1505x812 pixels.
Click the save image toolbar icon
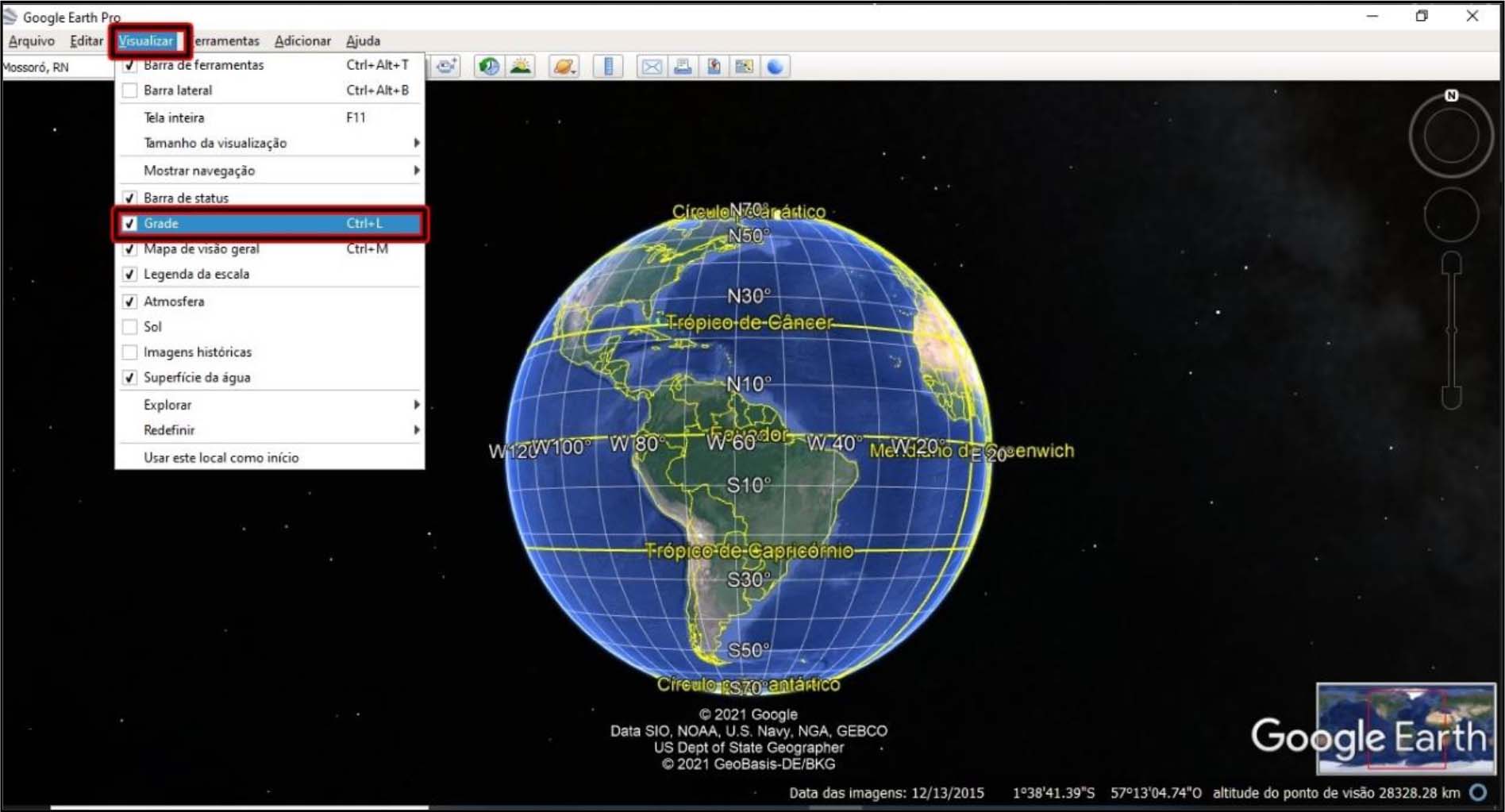(x=714, y=67)
